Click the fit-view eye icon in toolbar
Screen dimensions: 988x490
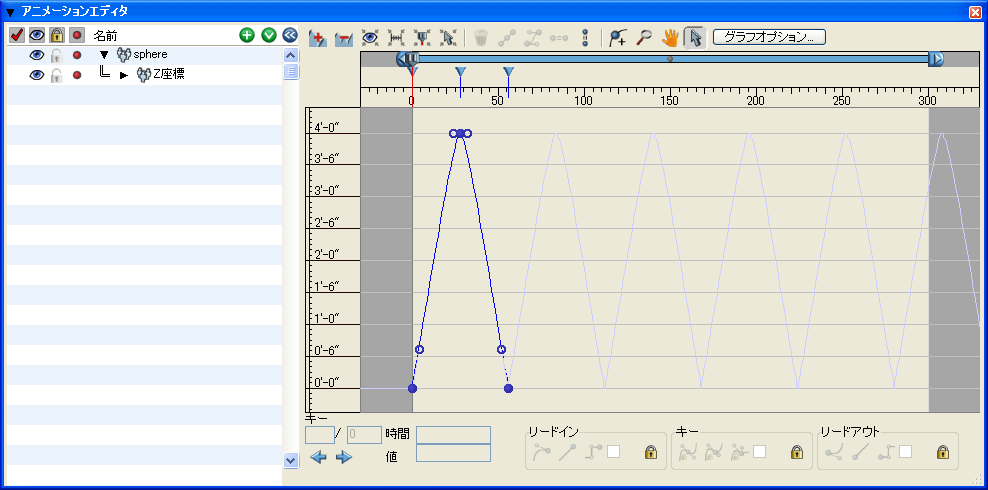click(369, 38)
